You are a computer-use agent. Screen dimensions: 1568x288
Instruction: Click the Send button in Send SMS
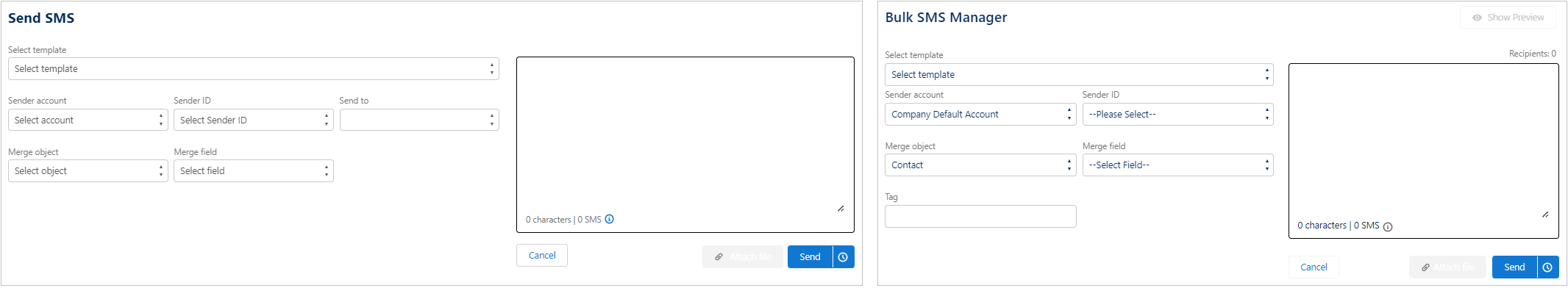point(810,257)
